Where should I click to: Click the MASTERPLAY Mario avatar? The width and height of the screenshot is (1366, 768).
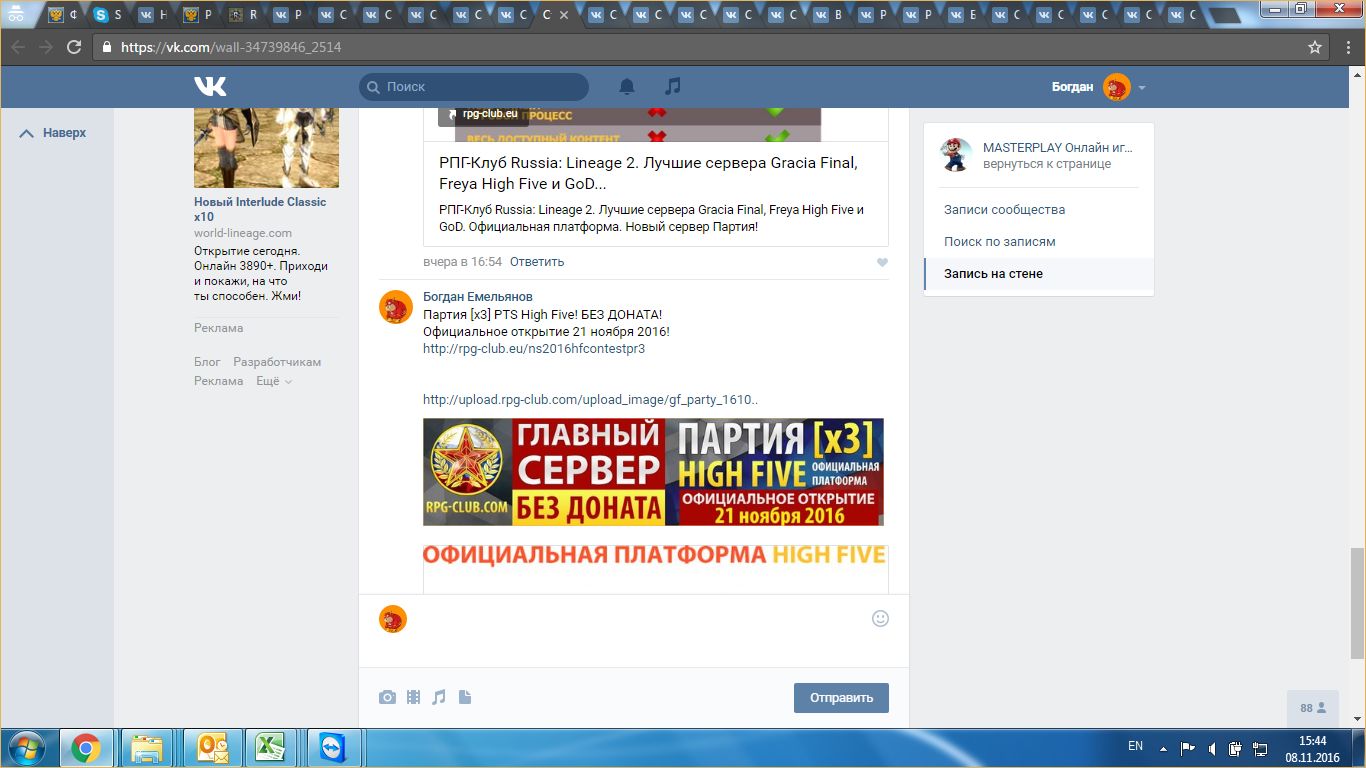pyautogui.click(x=956, y=155)
